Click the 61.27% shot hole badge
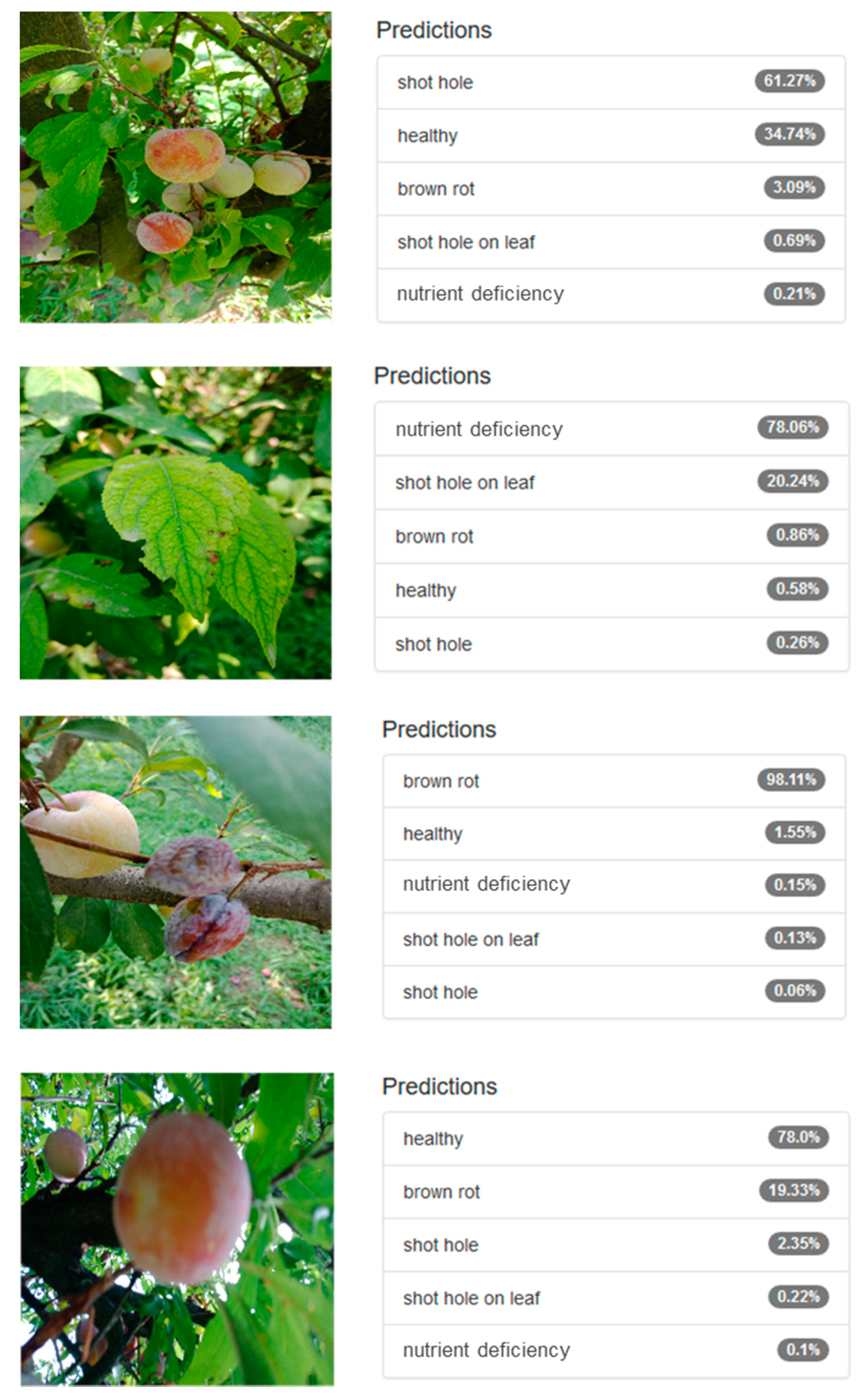This screenshot has height=1400, width=865. (790, 81)
